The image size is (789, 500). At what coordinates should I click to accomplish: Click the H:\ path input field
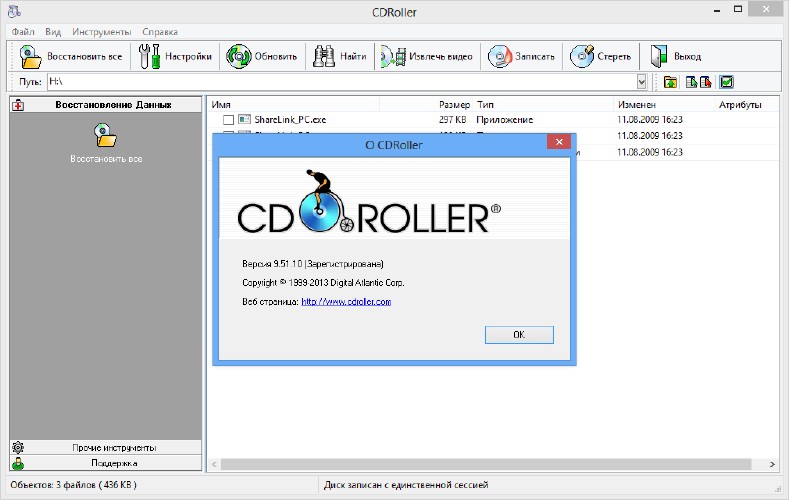(342, 81)
